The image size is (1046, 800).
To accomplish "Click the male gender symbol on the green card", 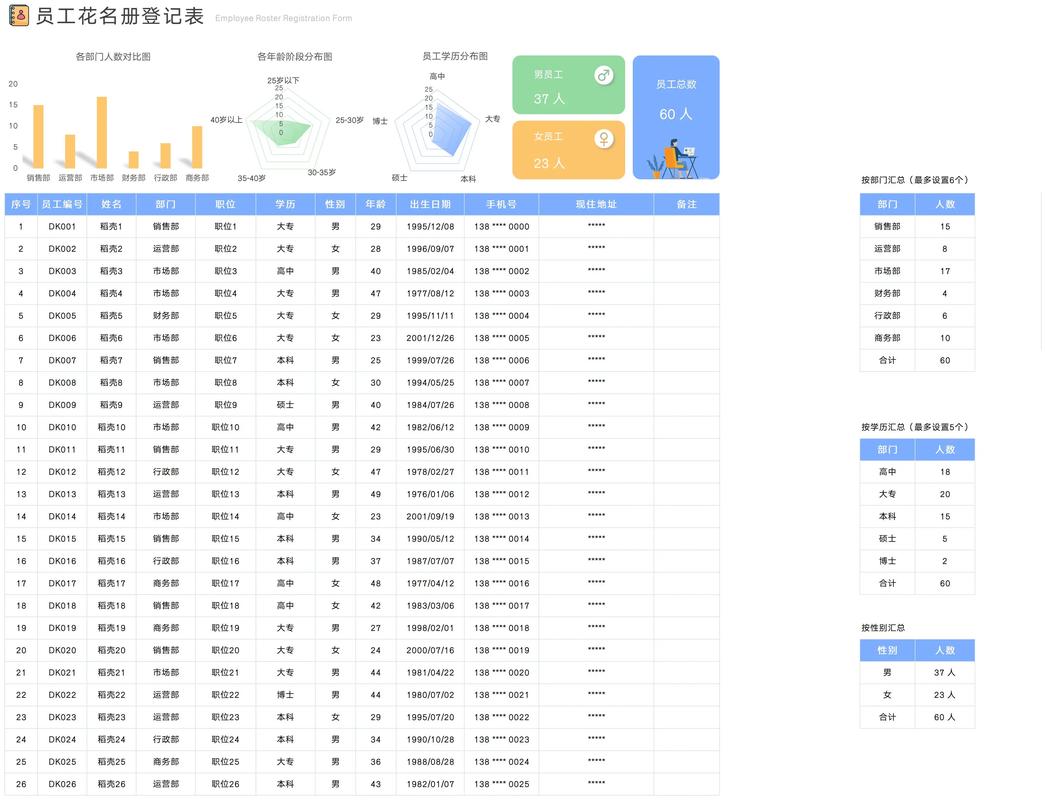I will coord(604,74).
